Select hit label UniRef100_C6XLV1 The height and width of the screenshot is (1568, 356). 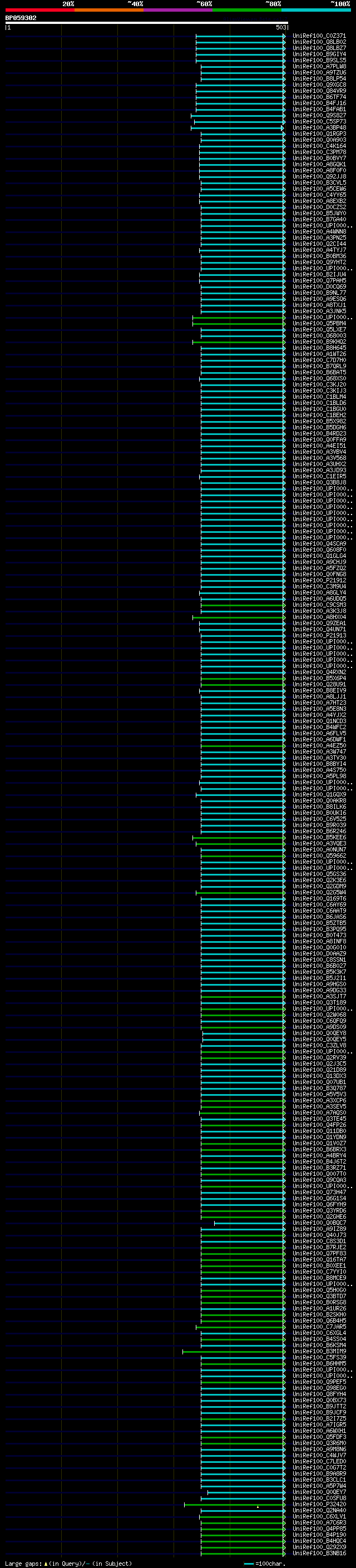coord(319,1516)
